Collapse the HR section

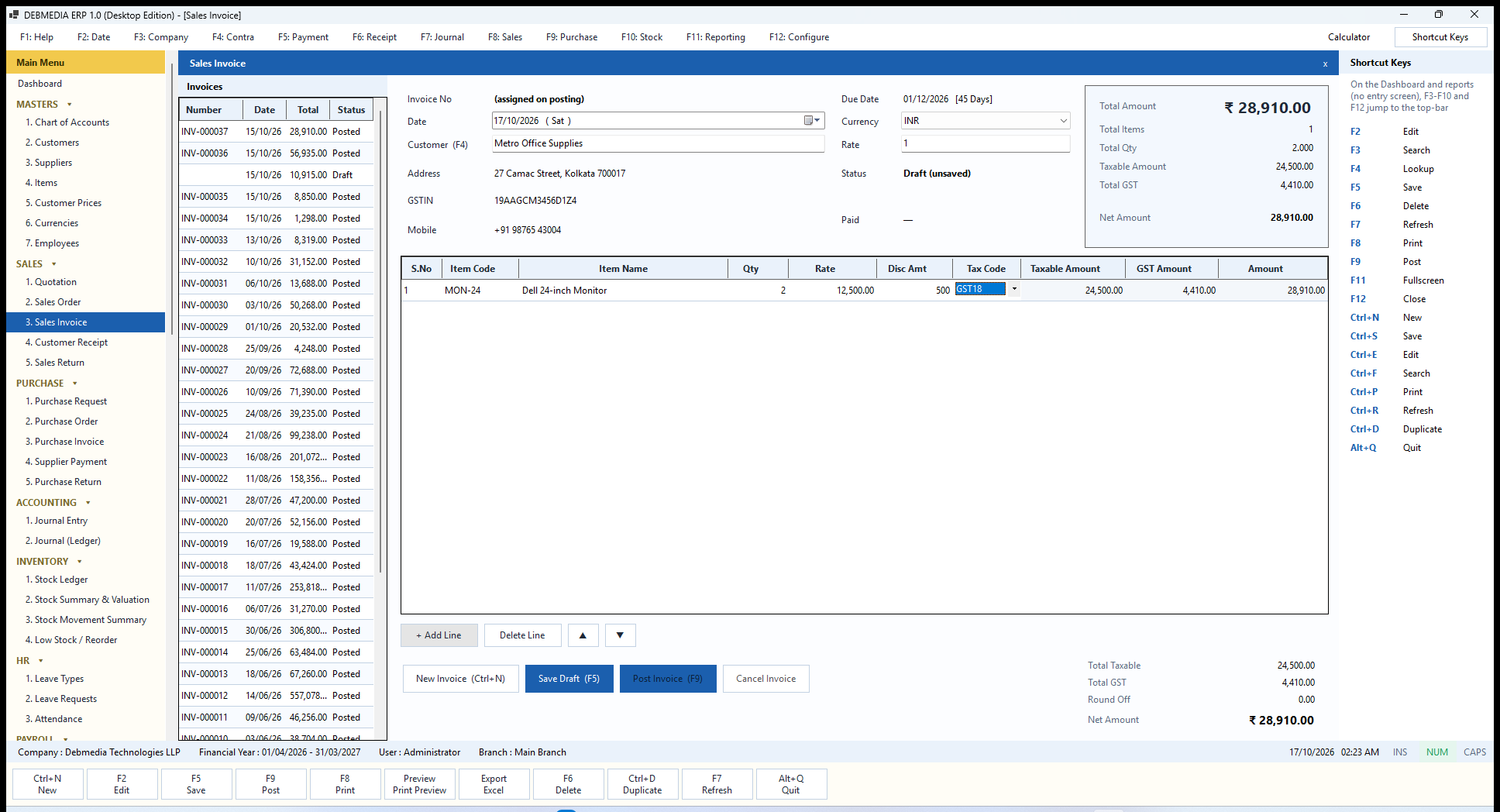pos(40,661)
